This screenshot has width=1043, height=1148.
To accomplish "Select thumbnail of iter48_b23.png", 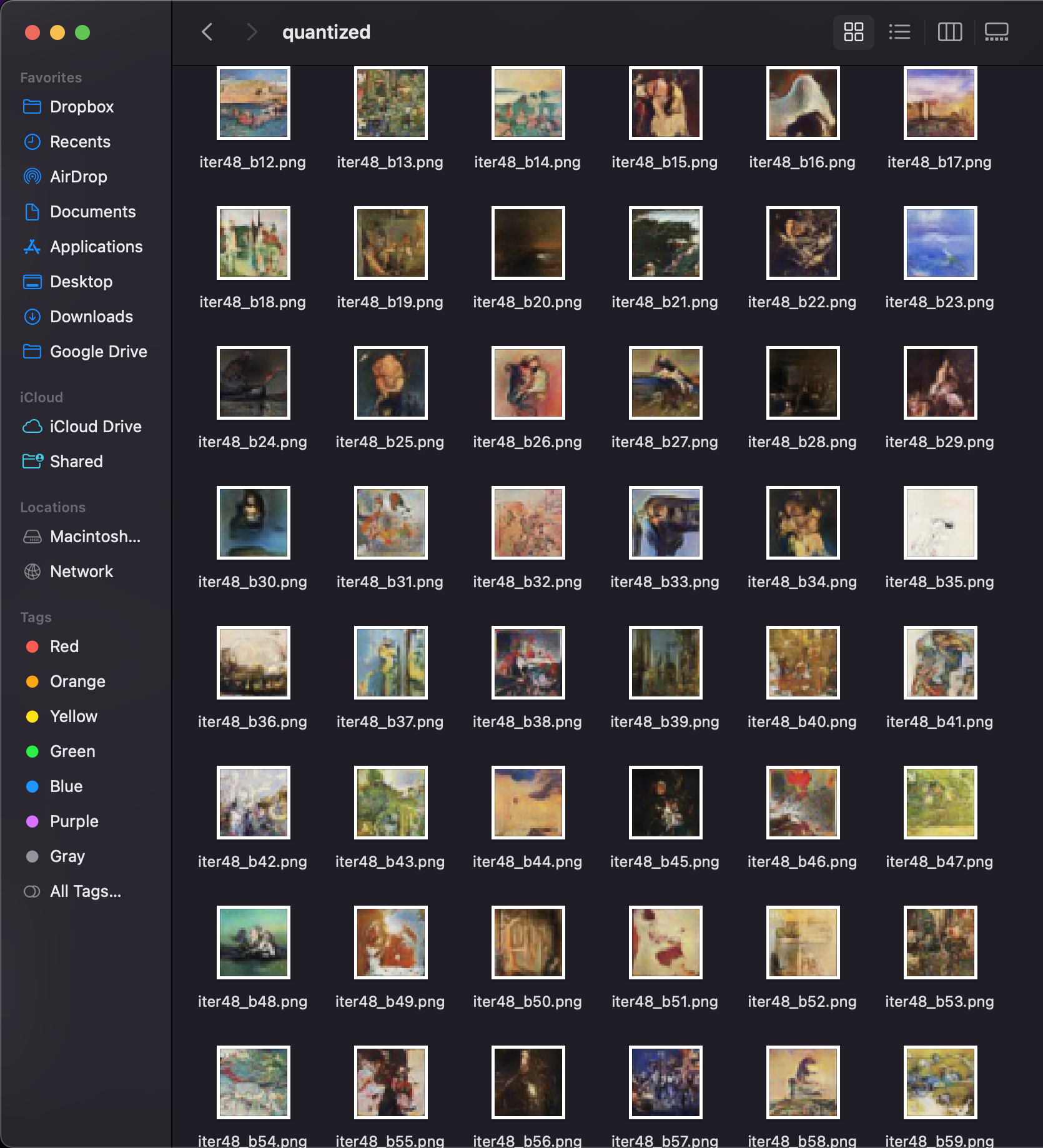I will [941, 243].
